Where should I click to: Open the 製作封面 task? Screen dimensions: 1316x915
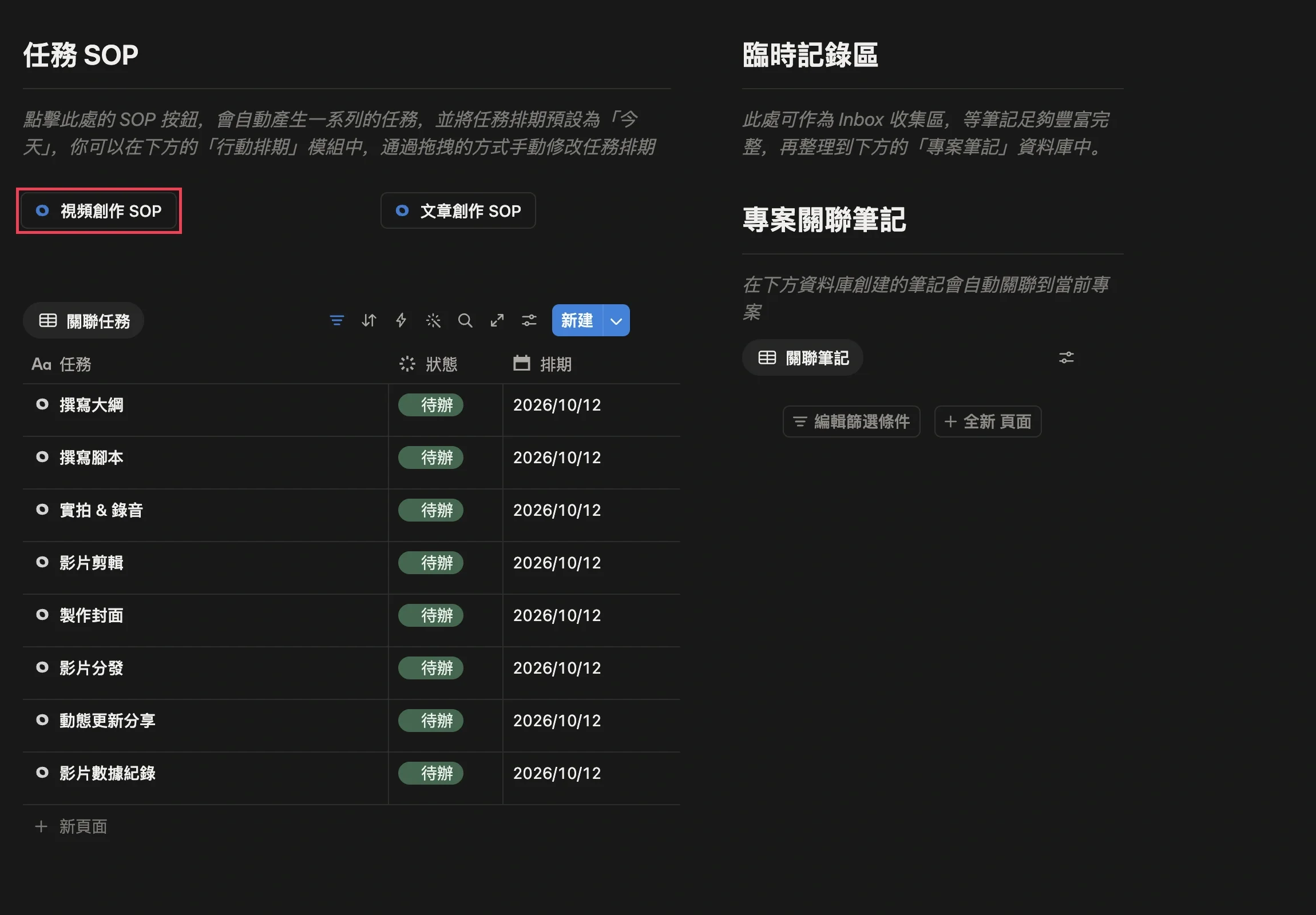91,616
